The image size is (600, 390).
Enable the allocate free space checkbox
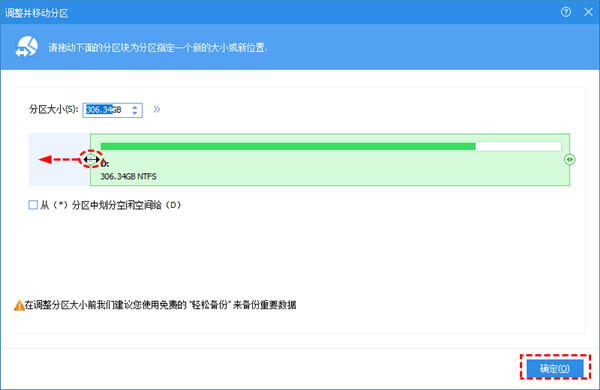pyautogui.click(x=33, y=205)
